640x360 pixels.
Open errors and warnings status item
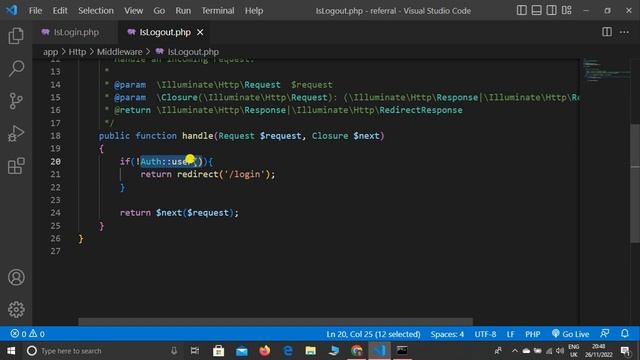click(27, 334)
